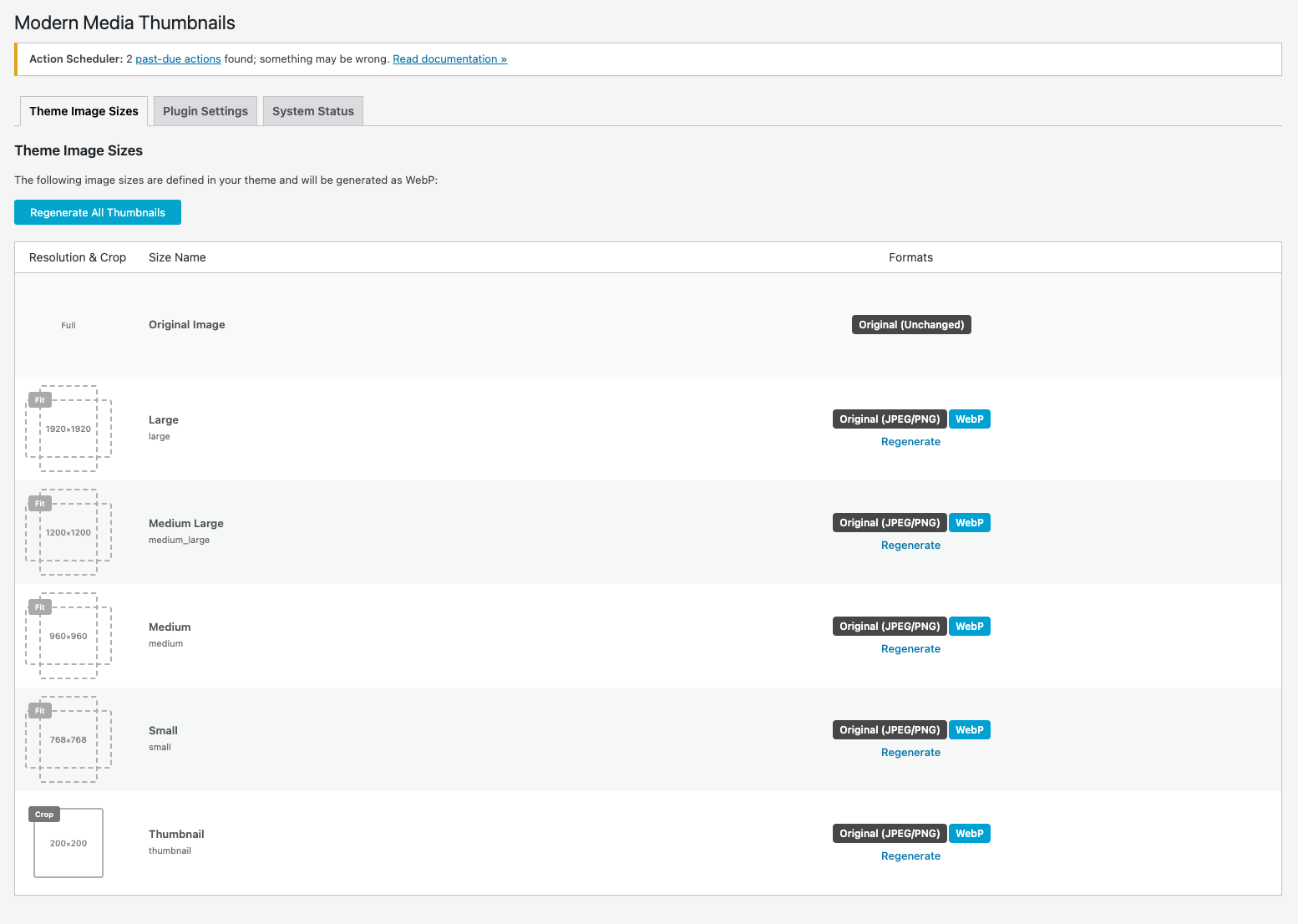Follow the Read documentation link

(x=449, y=59)
